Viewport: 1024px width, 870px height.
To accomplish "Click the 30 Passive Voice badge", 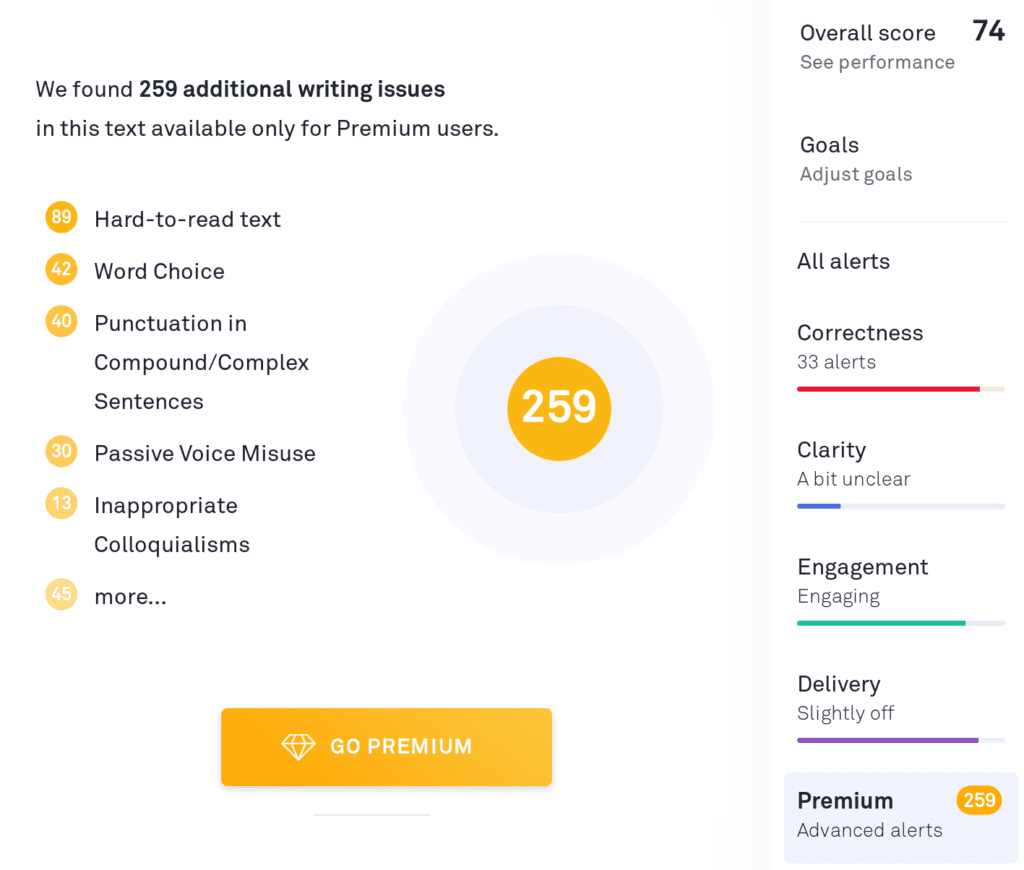I will point(61,452).
